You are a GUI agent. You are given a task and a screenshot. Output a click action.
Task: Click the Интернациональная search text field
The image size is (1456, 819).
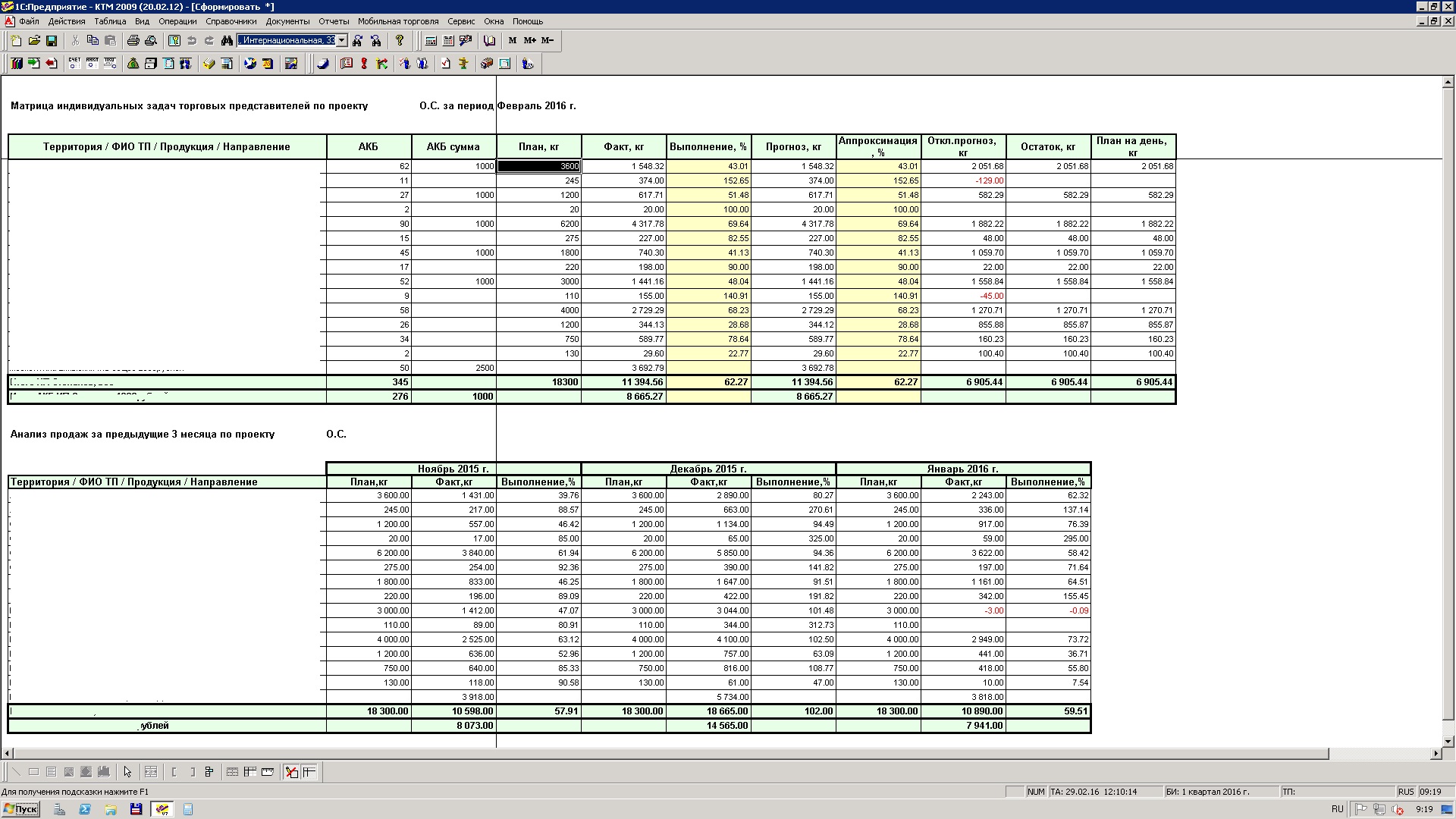pos(287,40)
